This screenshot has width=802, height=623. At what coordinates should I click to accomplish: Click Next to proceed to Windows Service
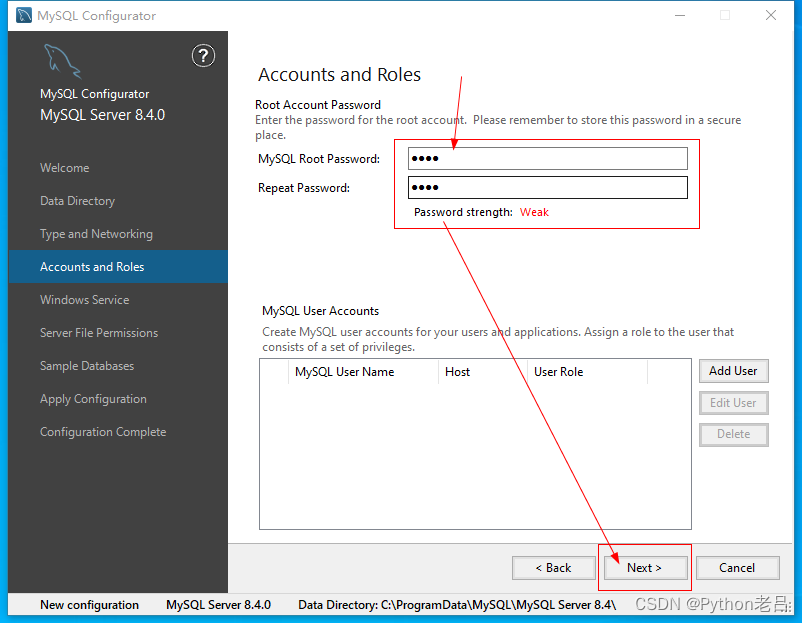[645, 567]
